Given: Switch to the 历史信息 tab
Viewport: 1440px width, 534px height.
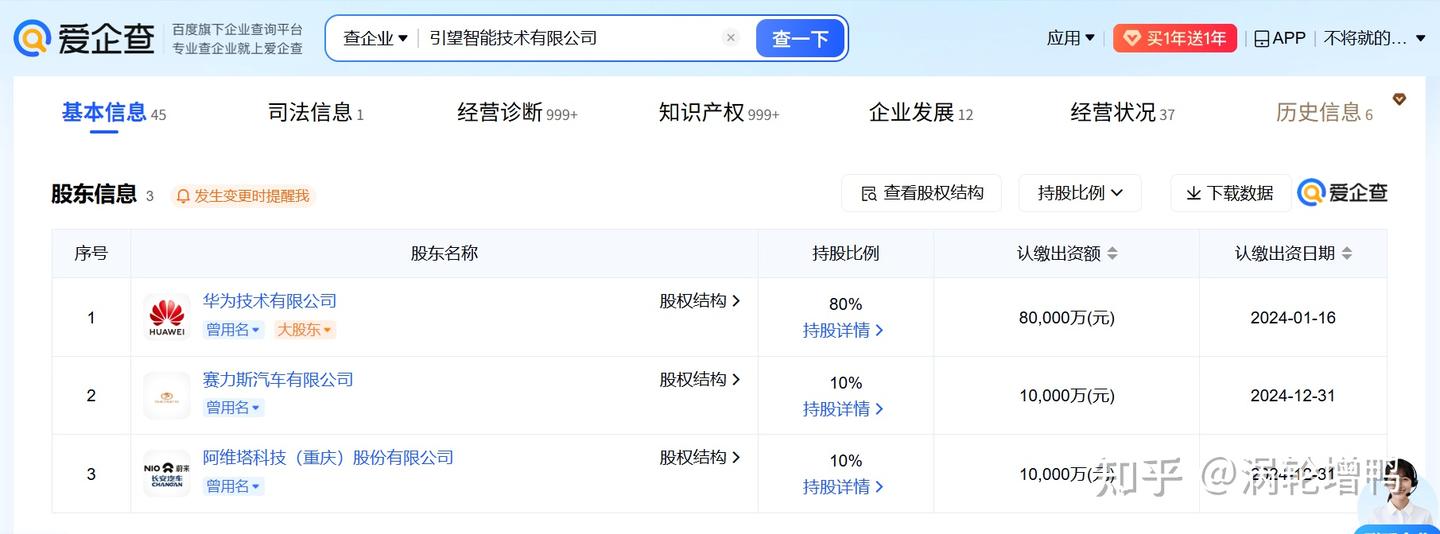Looking at the screenshot, I should 1324,112.
